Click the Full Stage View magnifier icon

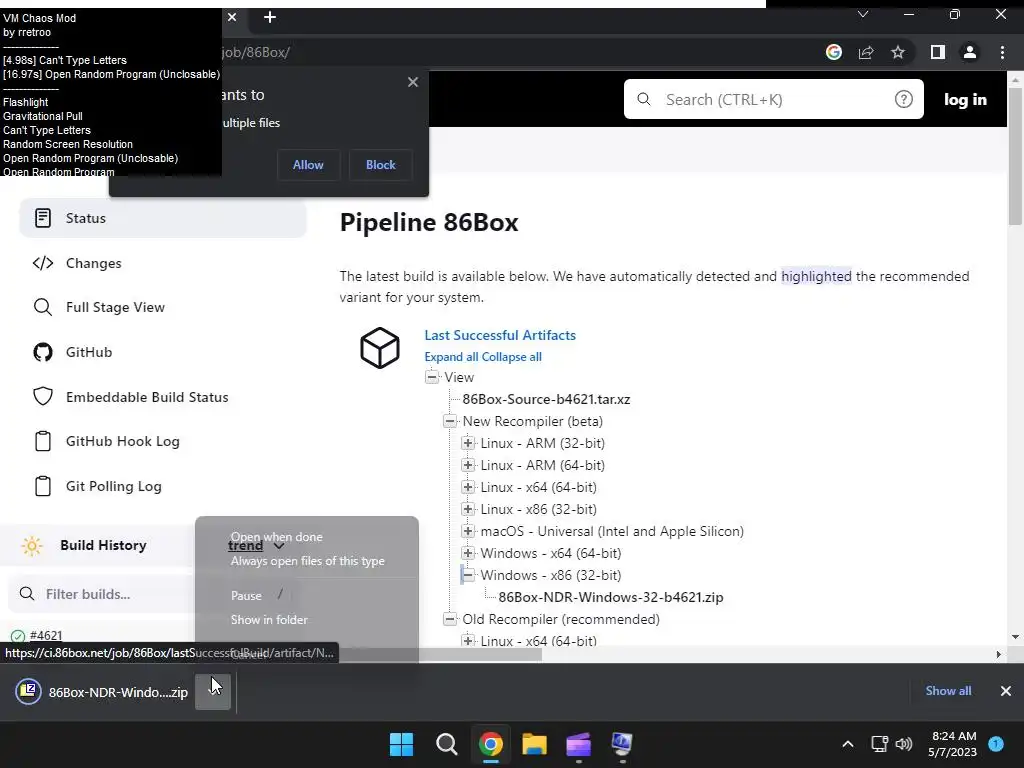coord(43,307)
